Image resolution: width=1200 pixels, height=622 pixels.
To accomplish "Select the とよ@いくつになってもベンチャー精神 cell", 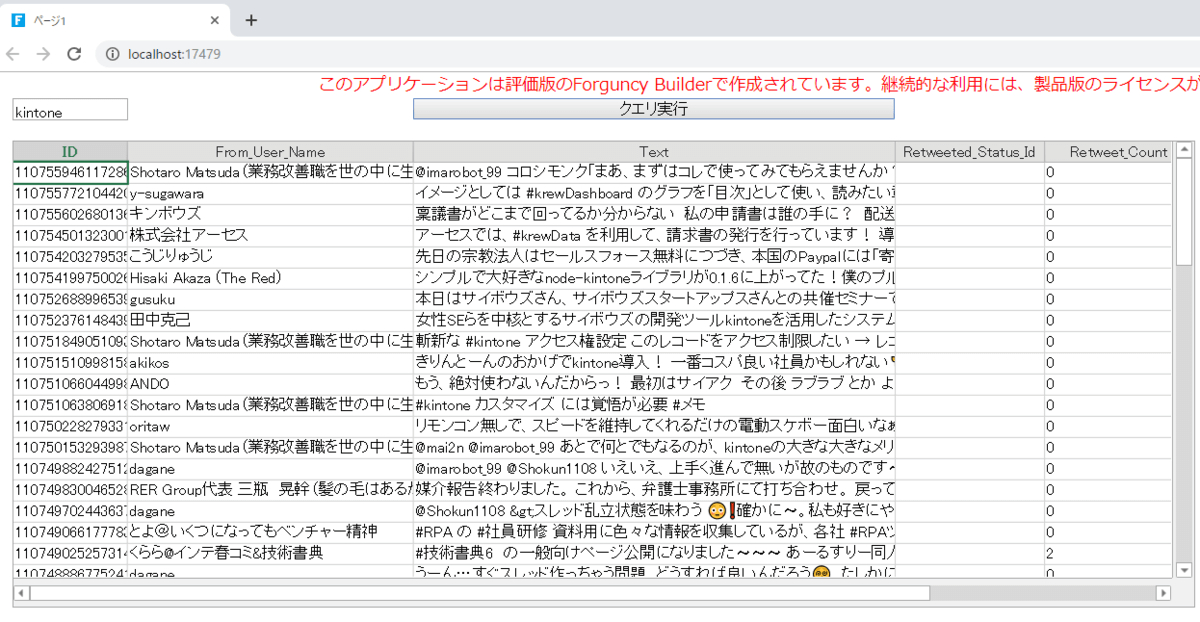I will click(271, 532).
